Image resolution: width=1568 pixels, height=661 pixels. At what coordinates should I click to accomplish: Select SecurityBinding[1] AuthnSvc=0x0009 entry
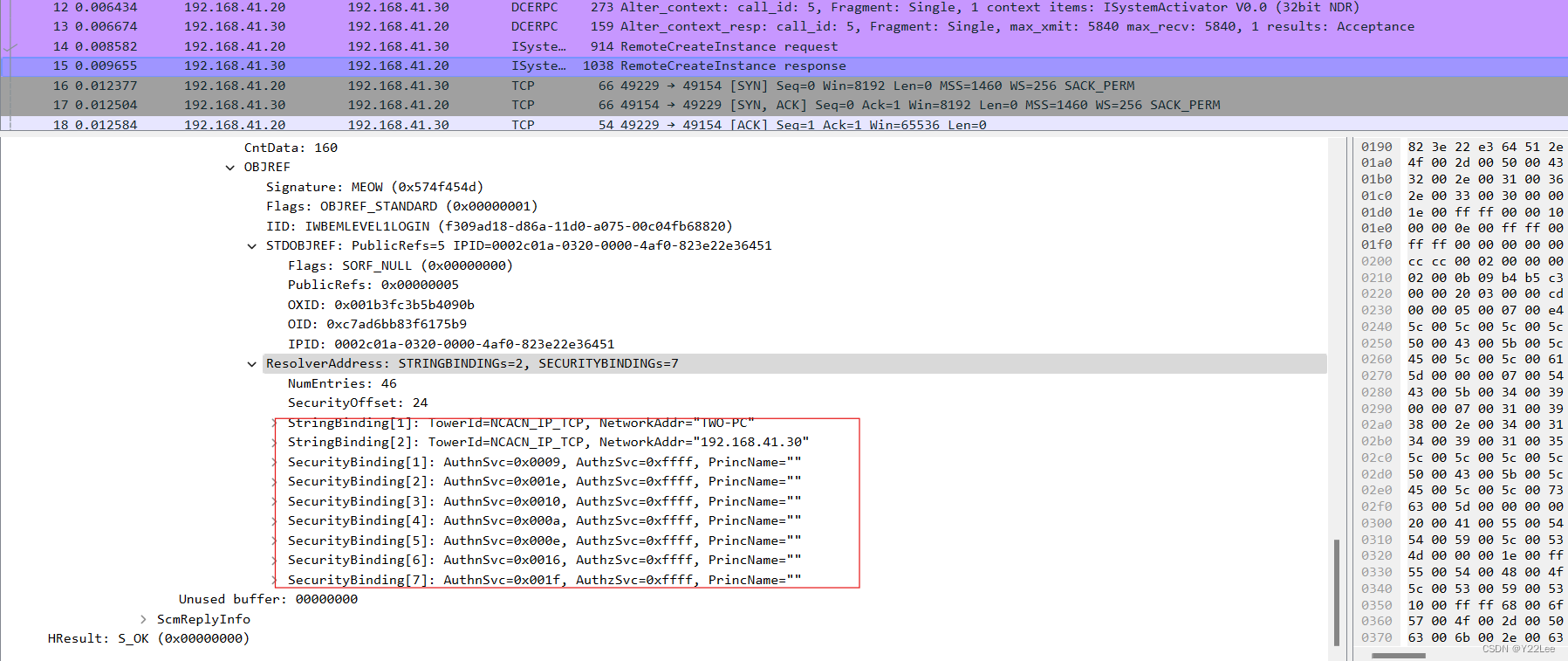coord(544,462)
